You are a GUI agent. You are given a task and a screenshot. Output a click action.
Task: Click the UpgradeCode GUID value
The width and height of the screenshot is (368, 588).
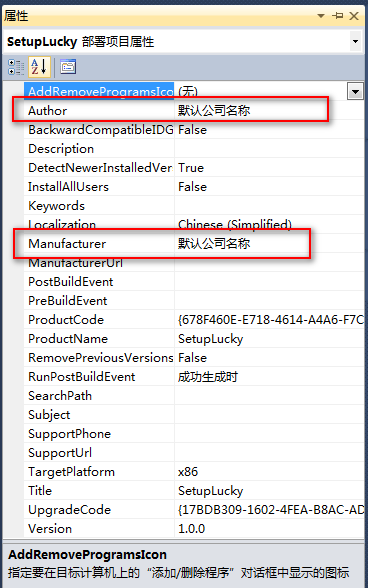[x=270, y=510]
